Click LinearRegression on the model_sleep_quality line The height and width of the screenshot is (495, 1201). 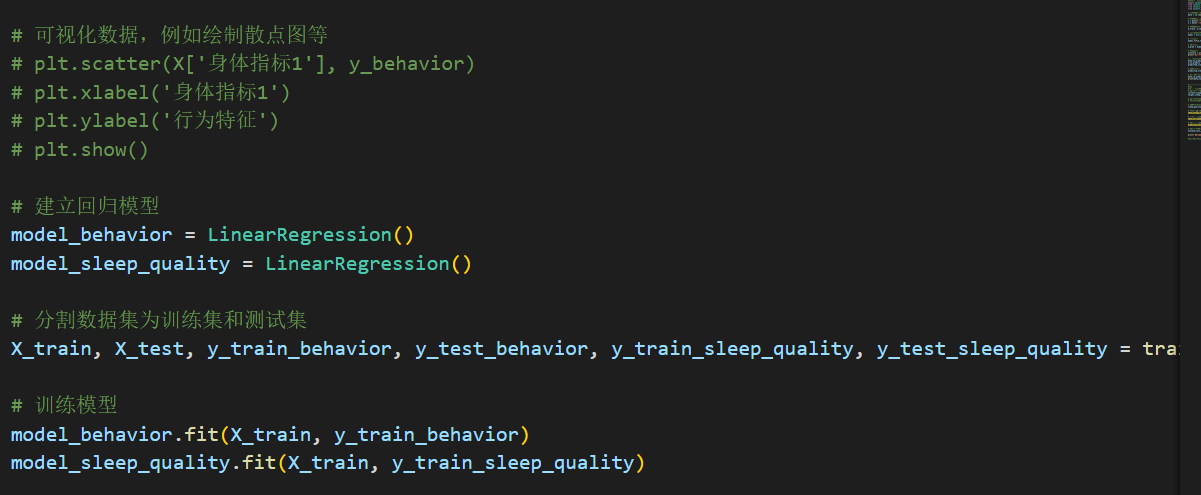pos(357,264)
